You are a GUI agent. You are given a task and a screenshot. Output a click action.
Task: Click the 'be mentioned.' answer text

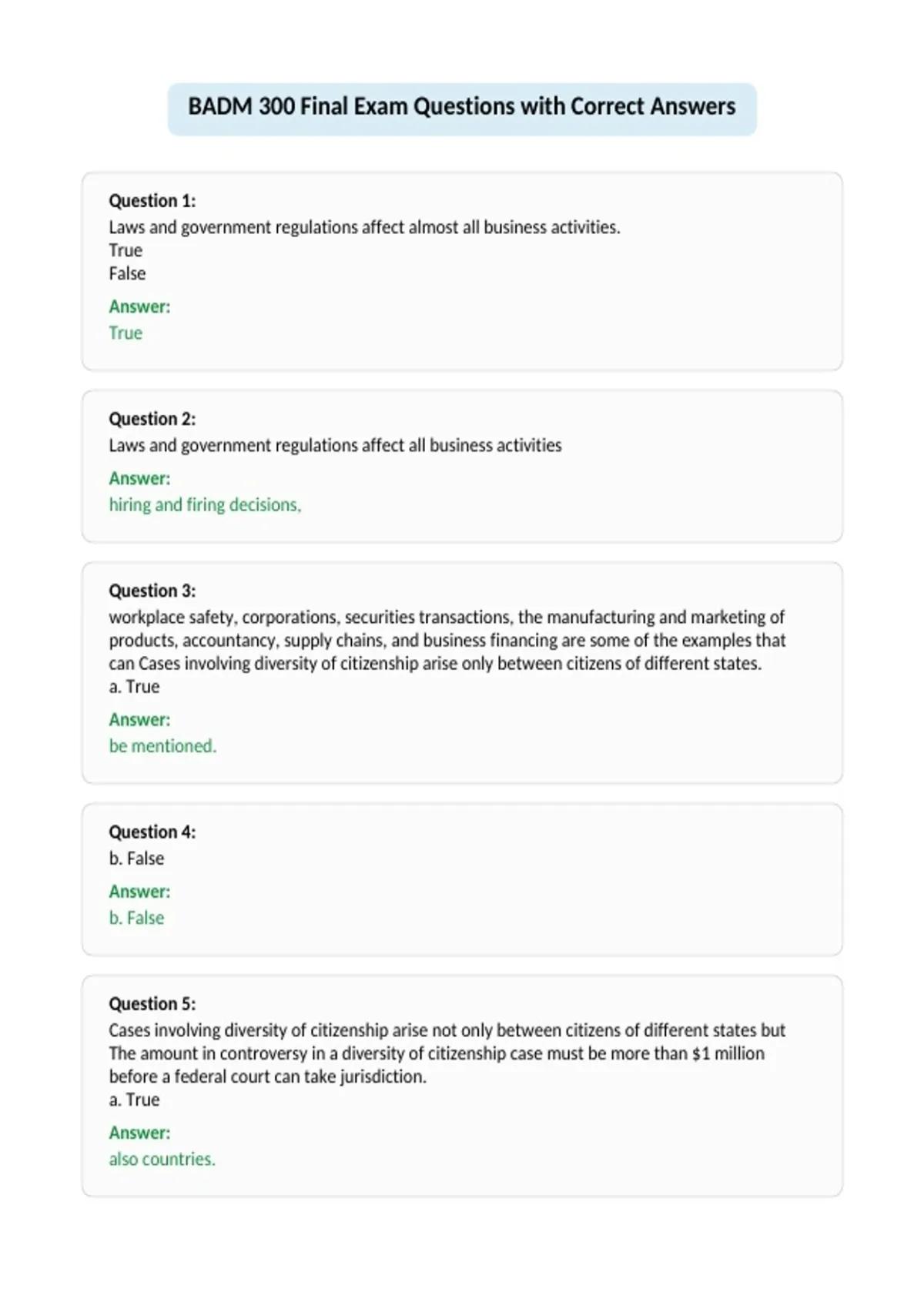coord(162,746)
